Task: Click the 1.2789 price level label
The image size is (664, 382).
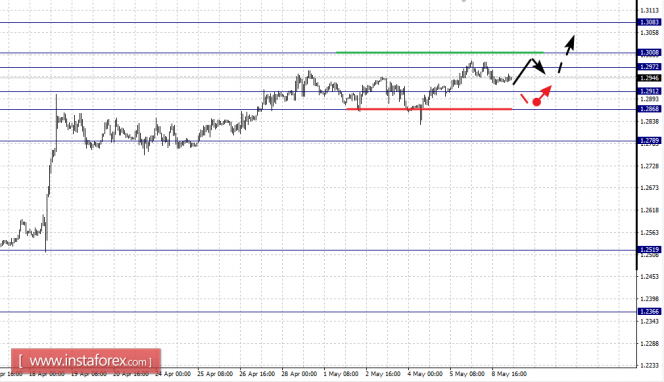Action: tap(649, 141)
